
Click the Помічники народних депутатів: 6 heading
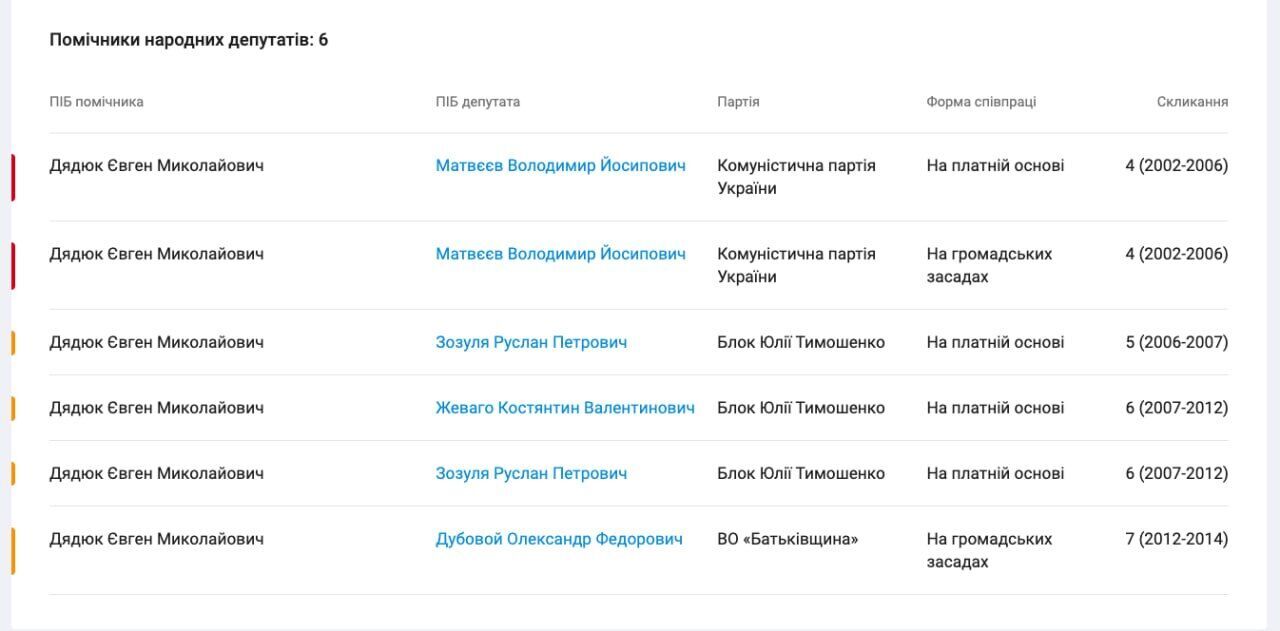(189, 40)
